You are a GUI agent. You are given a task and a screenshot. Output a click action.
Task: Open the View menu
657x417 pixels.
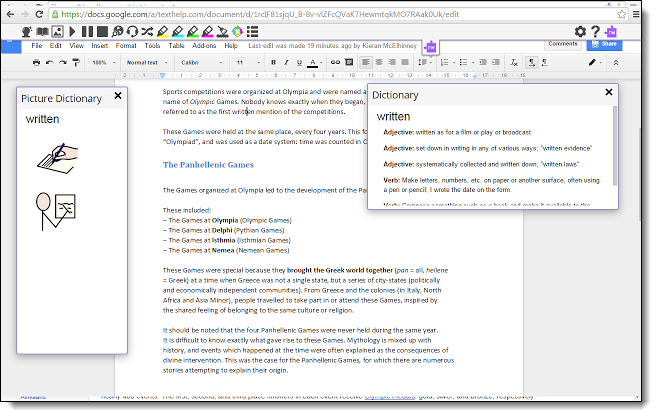pyautogui.click(x=76, y=46)
